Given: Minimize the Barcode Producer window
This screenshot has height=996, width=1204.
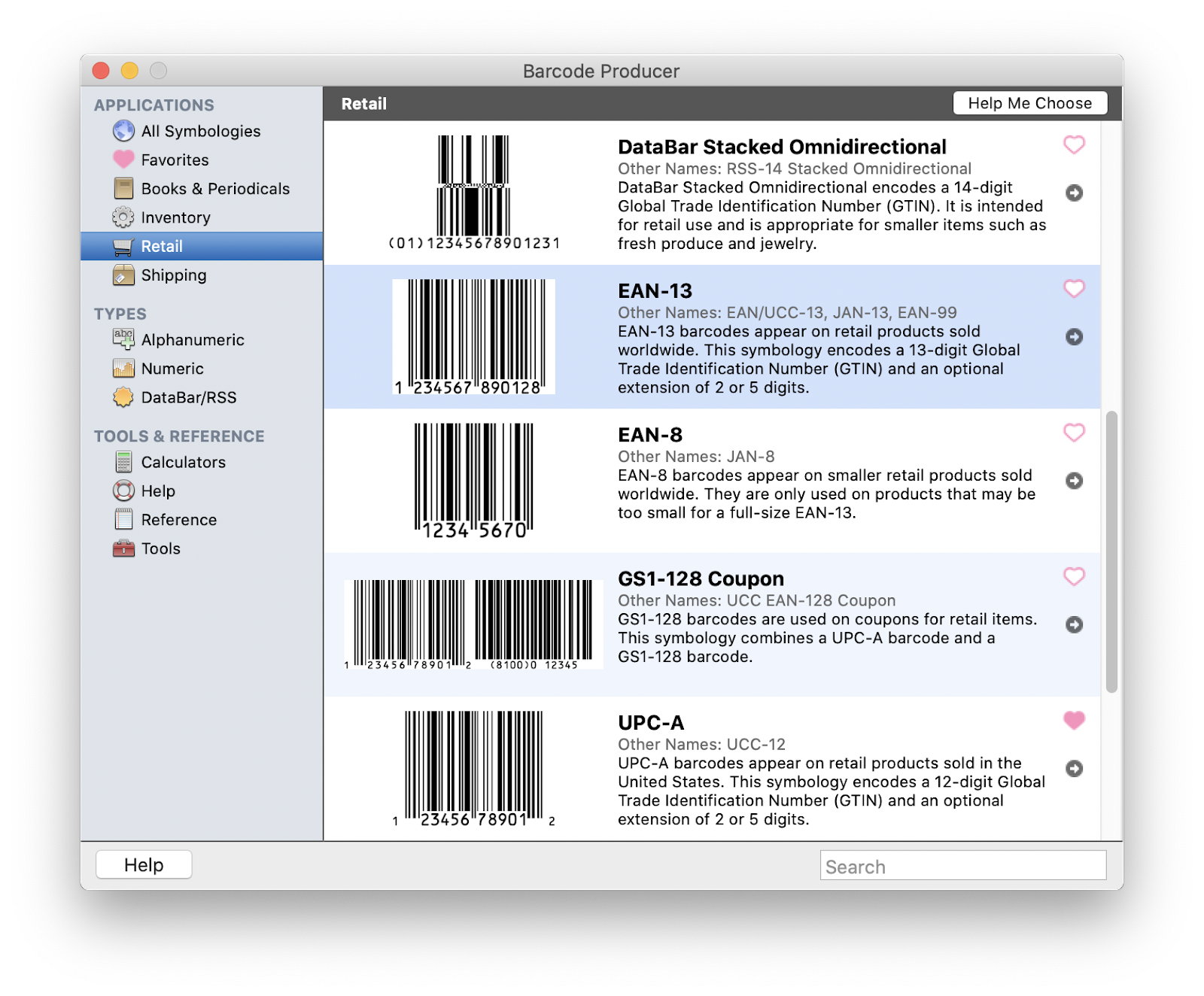Looking at the screenshot, I should [x=129, y=71].
